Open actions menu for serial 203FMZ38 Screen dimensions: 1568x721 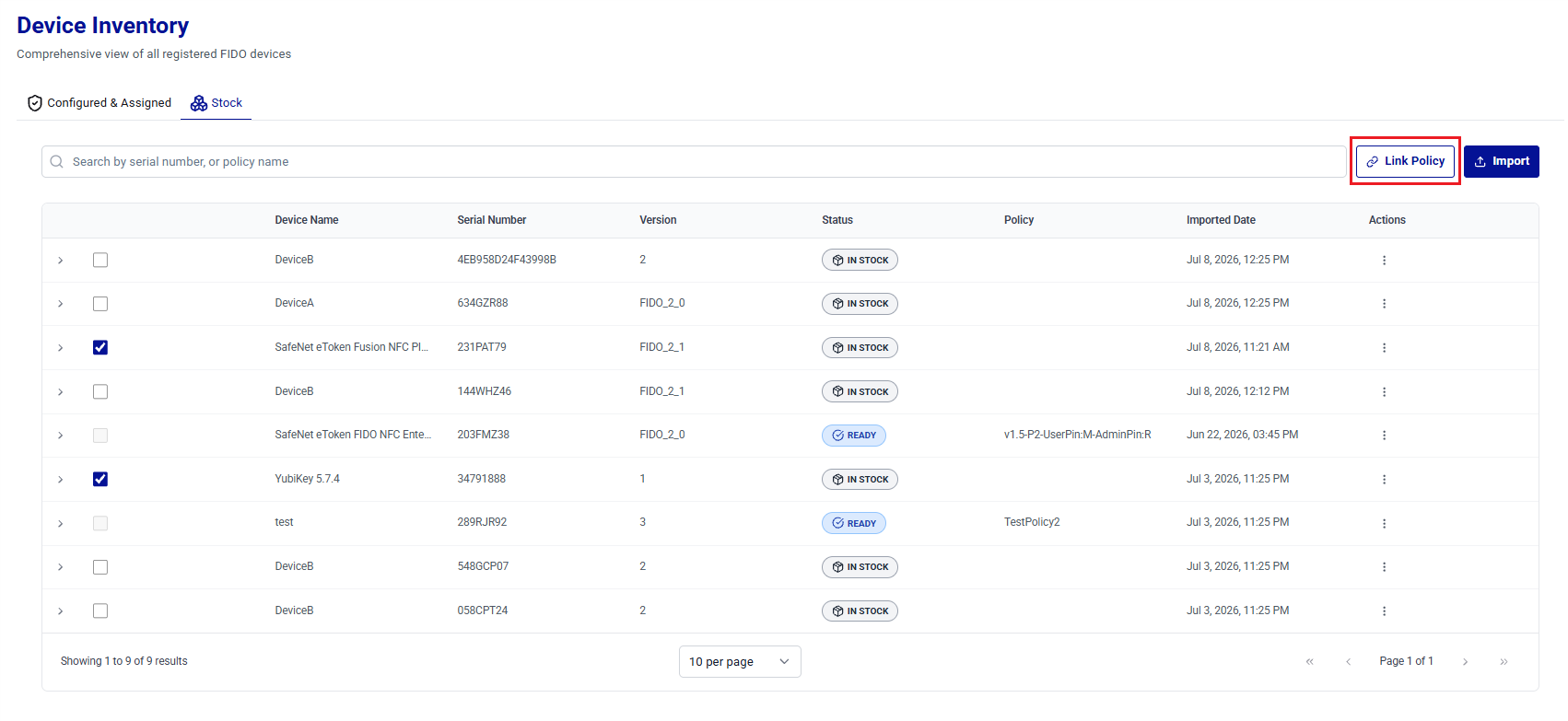coord(1384,436)
